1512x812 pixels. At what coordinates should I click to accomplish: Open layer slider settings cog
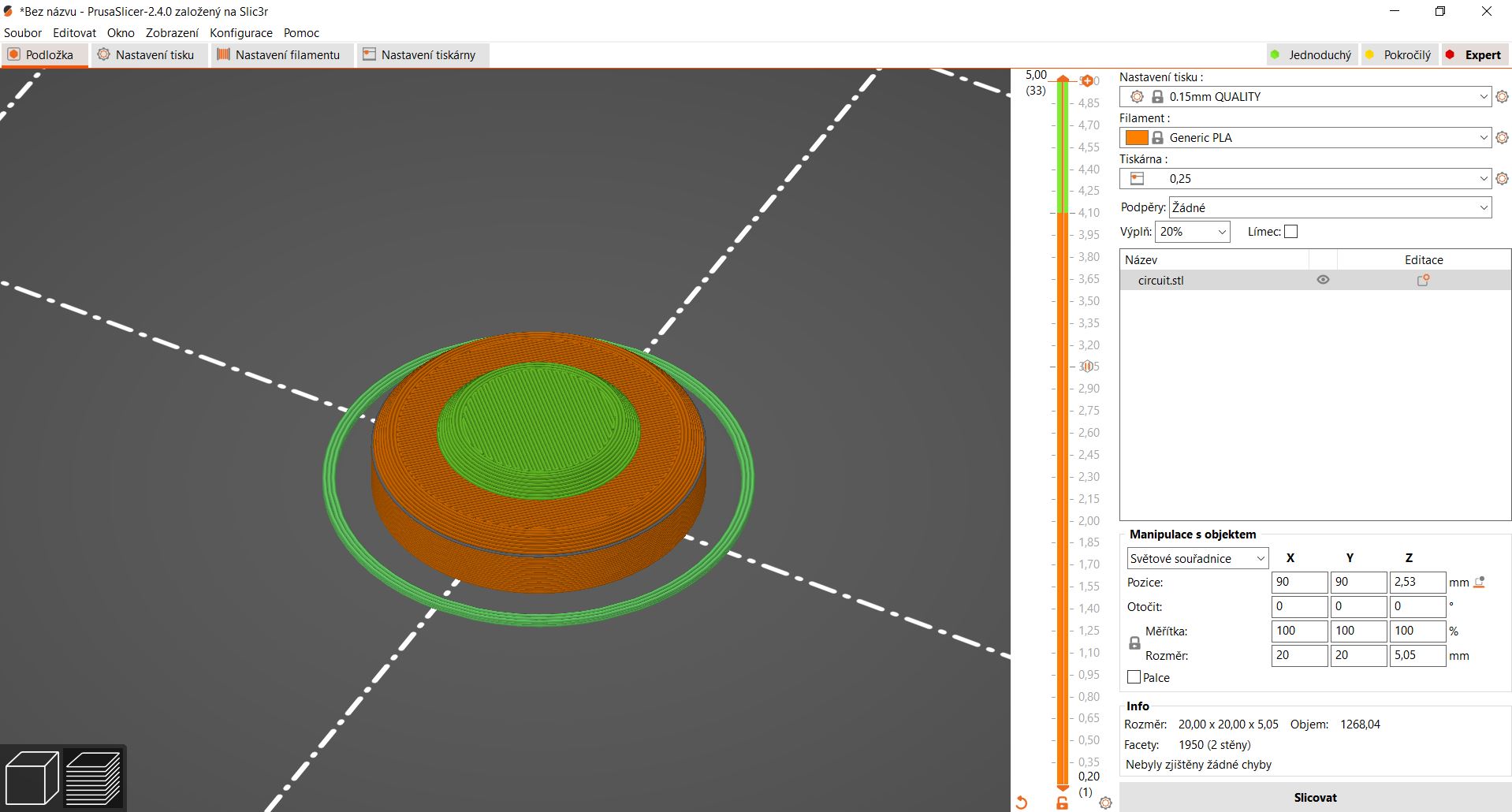pyautogui.click(x=1105, y=803)
